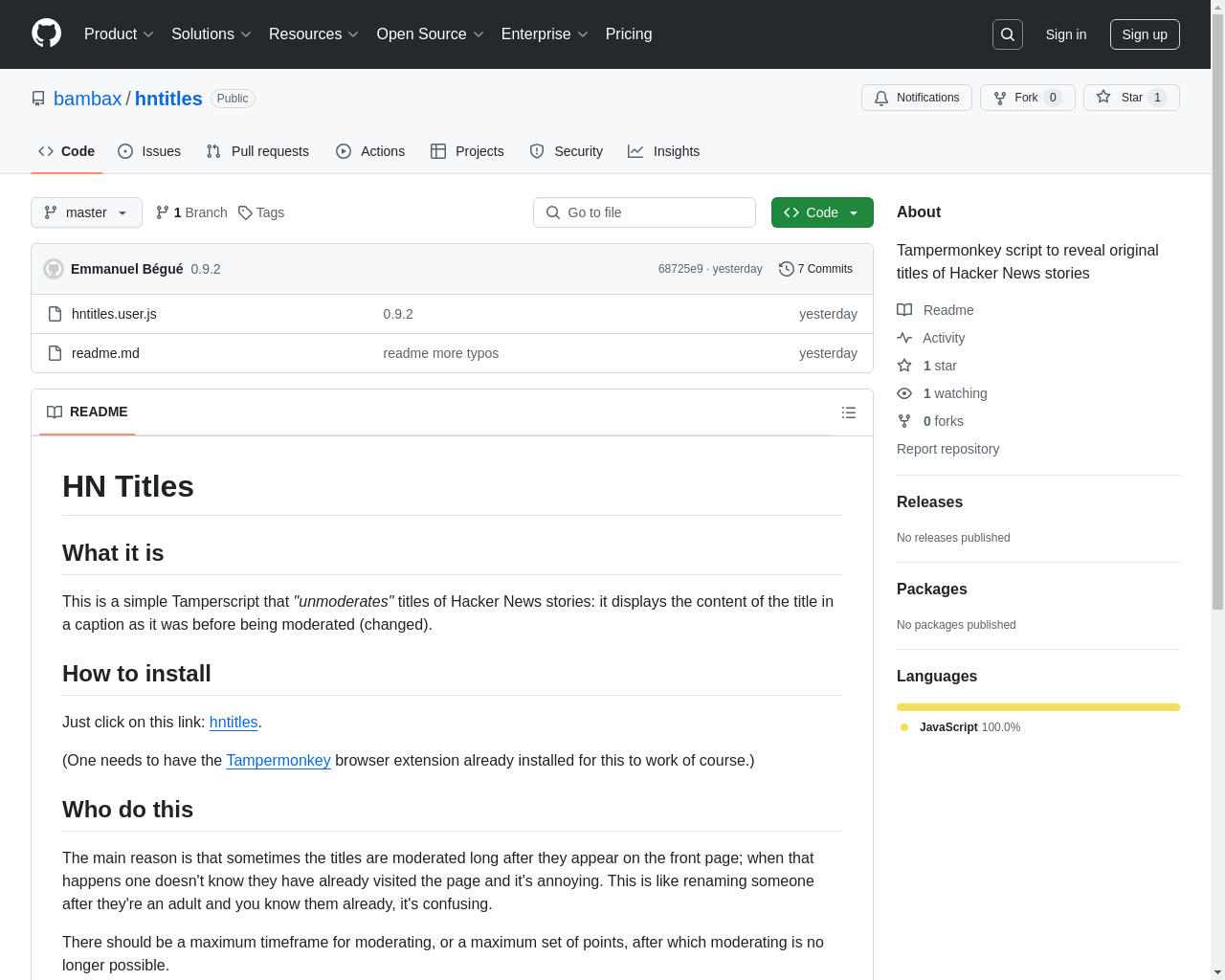
Task: Open the readme.md file
Action: click(105, 353)
